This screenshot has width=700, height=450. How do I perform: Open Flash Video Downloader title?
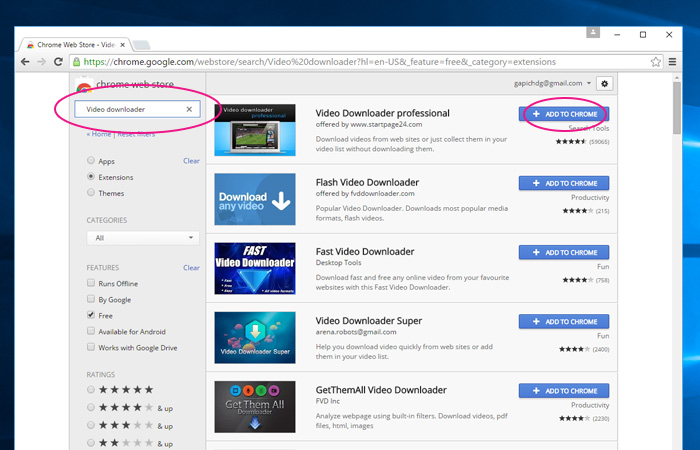point(367,182)
